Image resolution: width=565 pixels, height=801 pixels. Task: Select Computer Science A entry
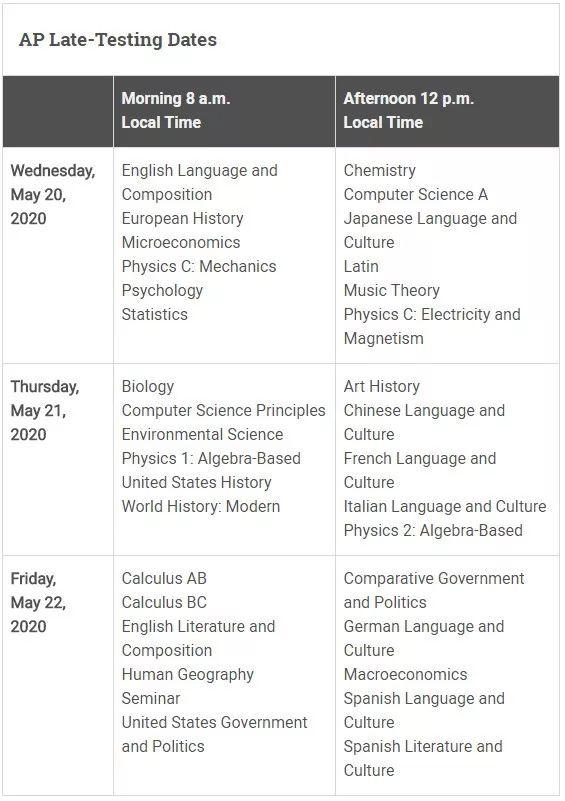pos(415,195)
